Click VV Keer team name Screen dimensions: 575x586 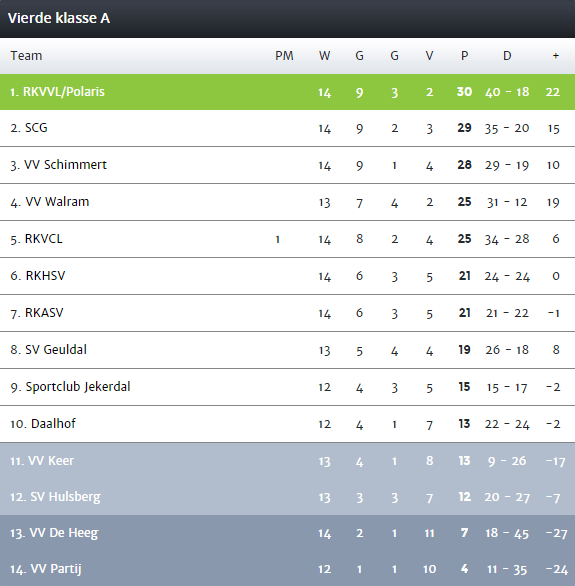[51, 461]
